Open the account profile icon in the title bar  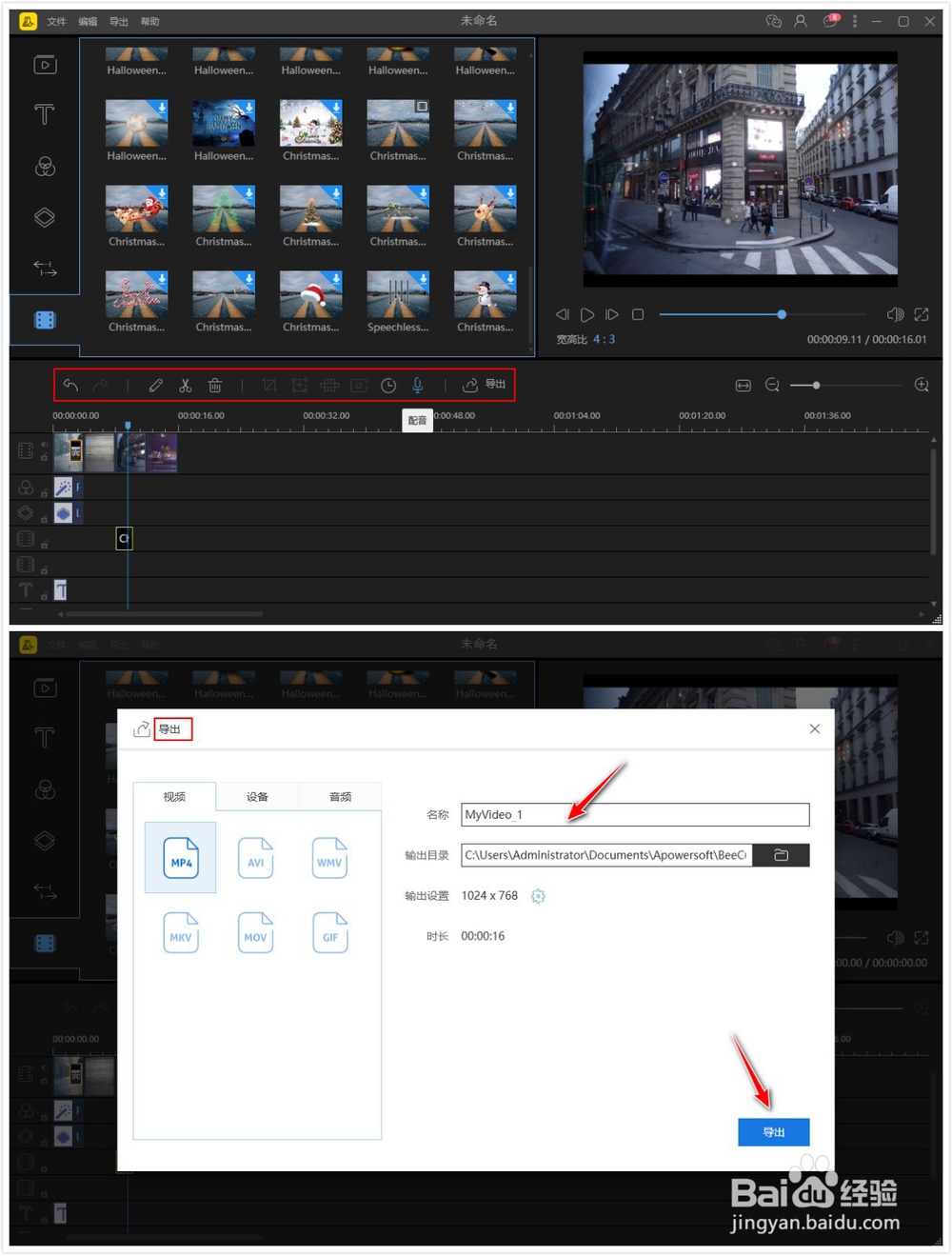click(801, 21)
